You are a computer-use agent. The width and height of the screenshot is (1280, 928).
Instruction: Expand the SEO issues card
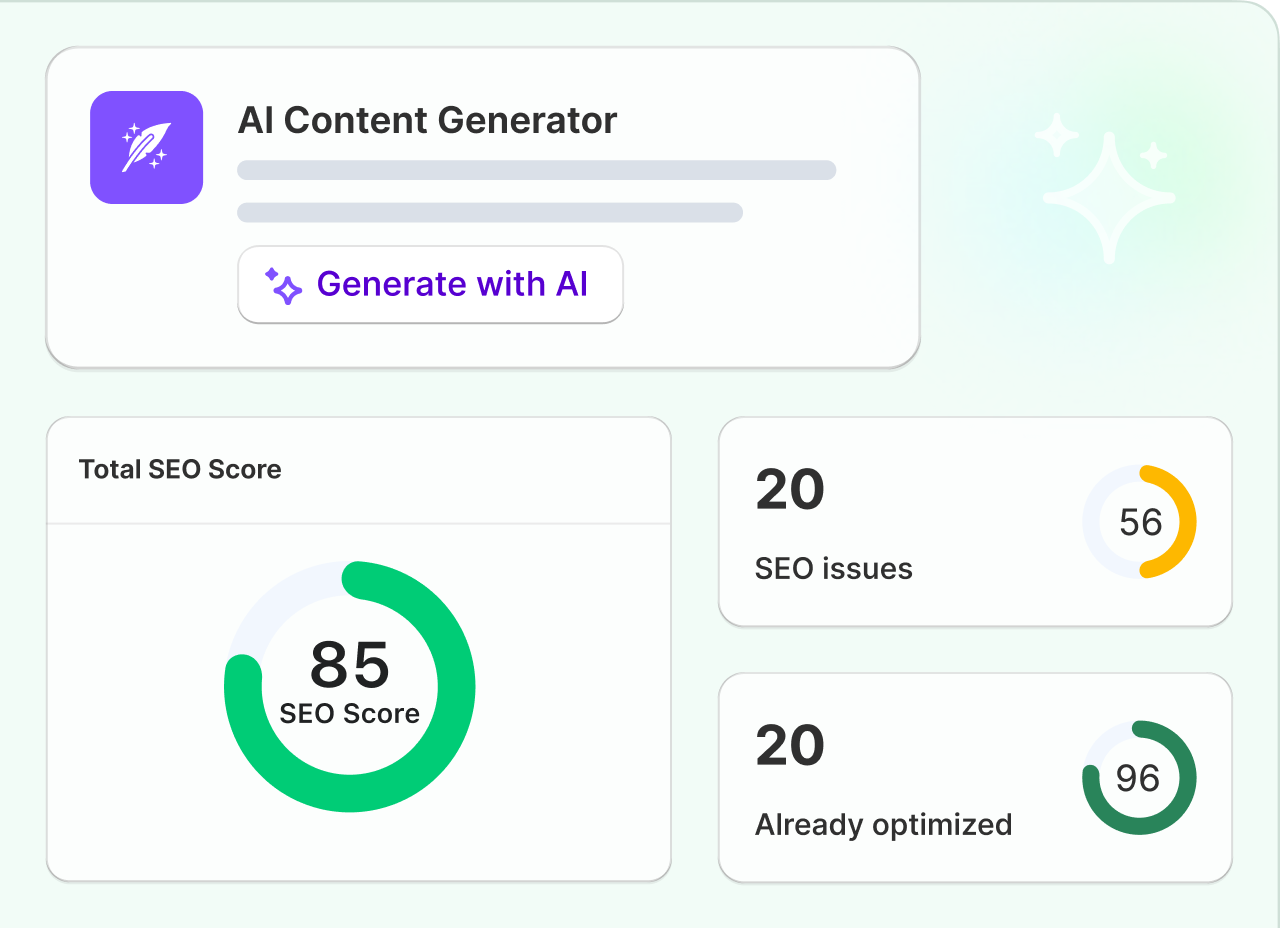coord(975,521)
